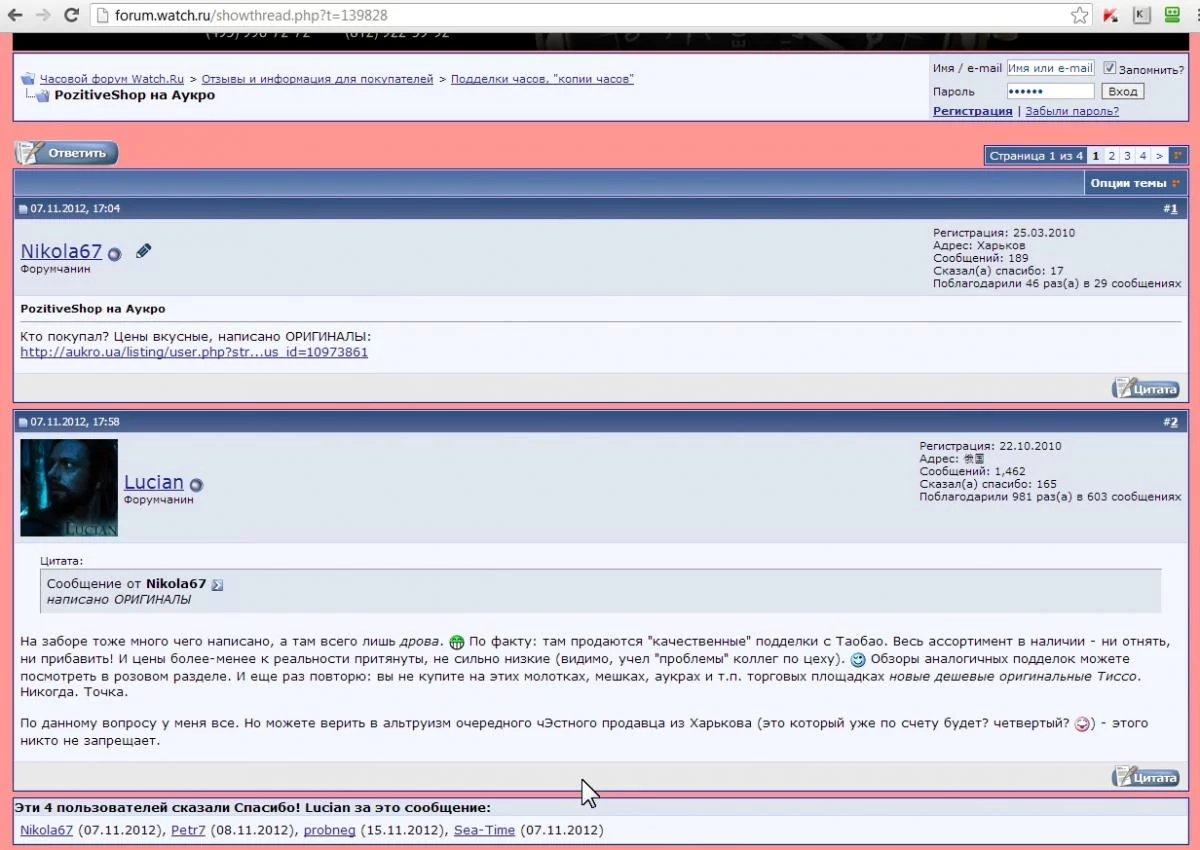
Task: Click 'Страница 1 из 4' page label
Action: [x=1036, y=156]
